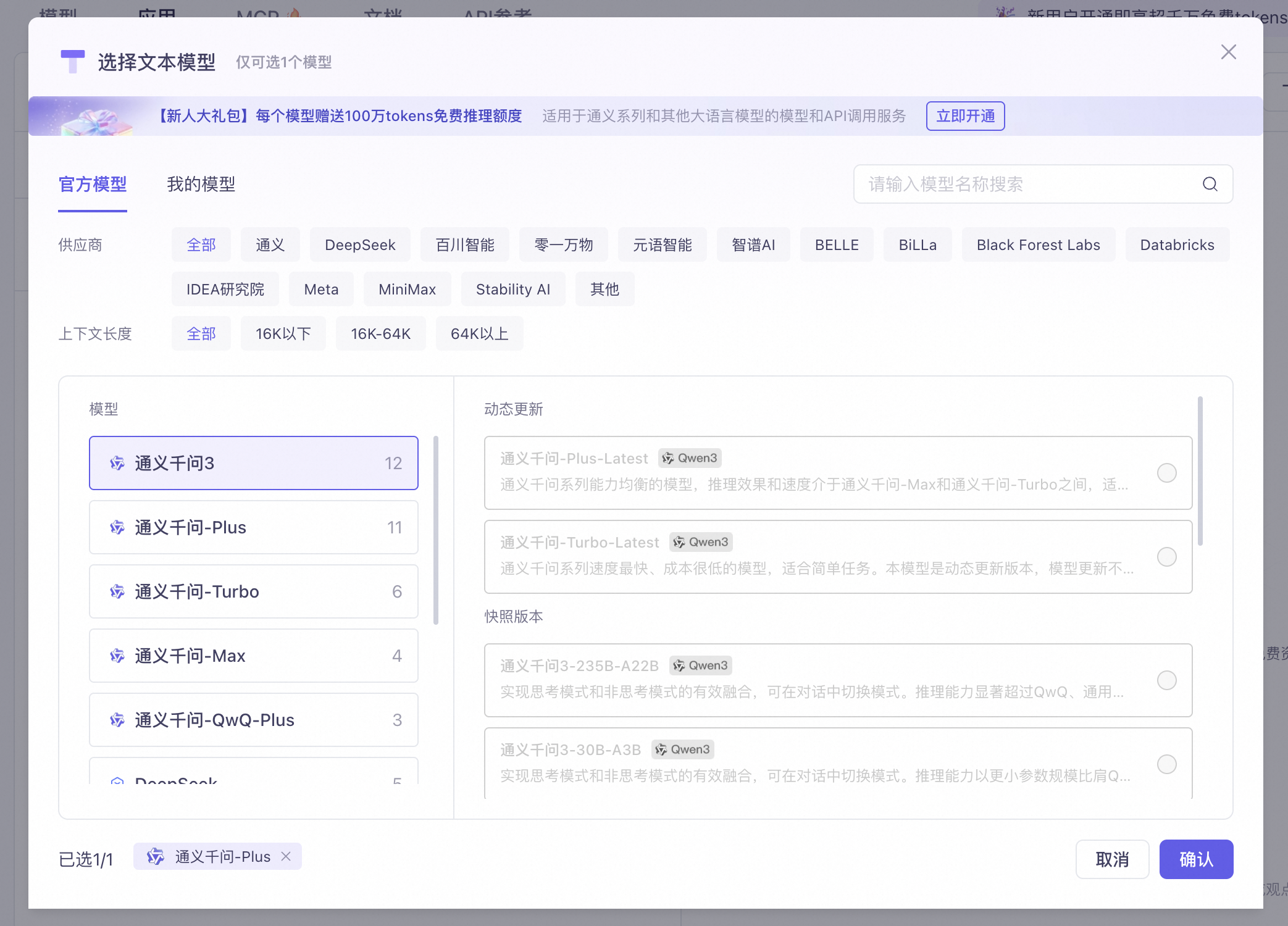Filter supplier by Stability AI
This screenshot has height=926, width=1288.
(x=513, y=290)
